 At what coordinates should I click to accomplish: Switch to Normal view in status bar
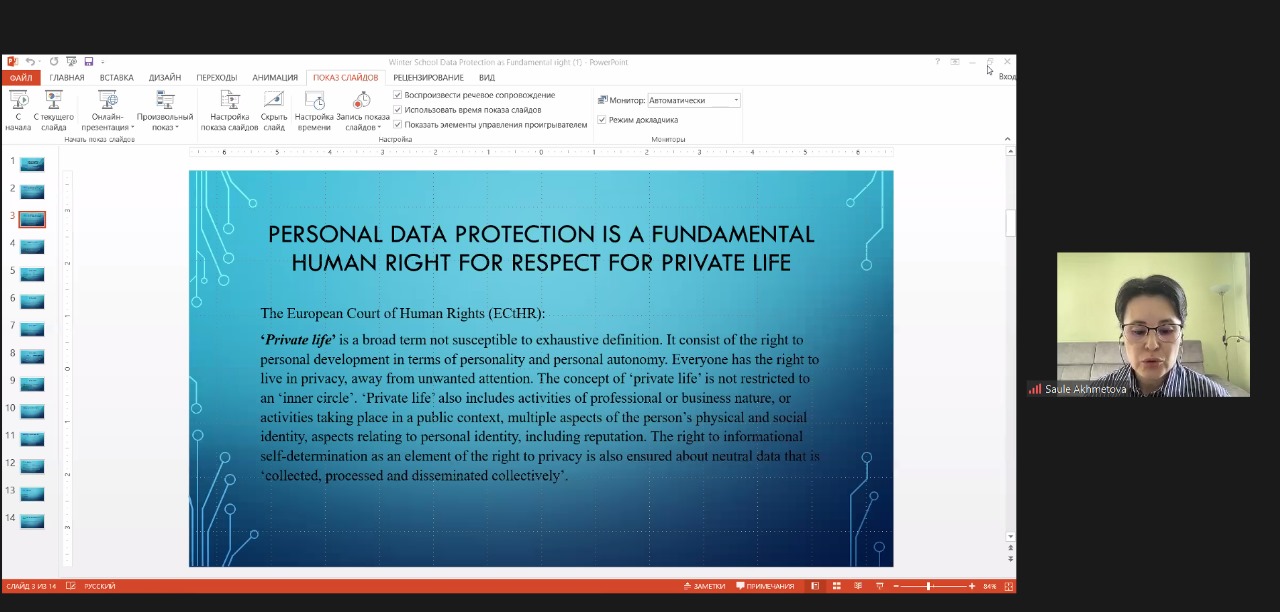tap(815, 586)
